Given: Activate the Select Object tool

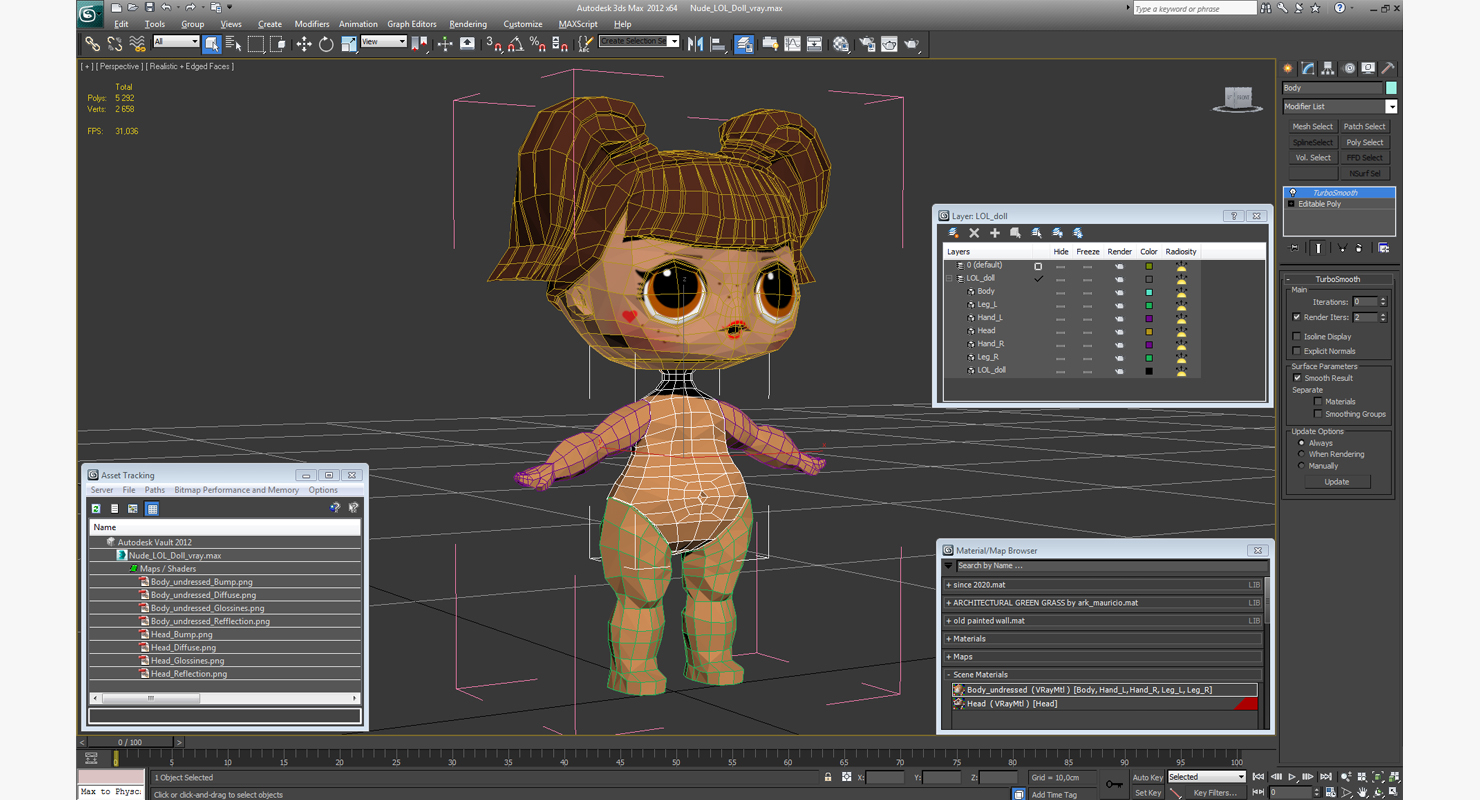Looking at the screenshot, I should click(x=212, y=44).
